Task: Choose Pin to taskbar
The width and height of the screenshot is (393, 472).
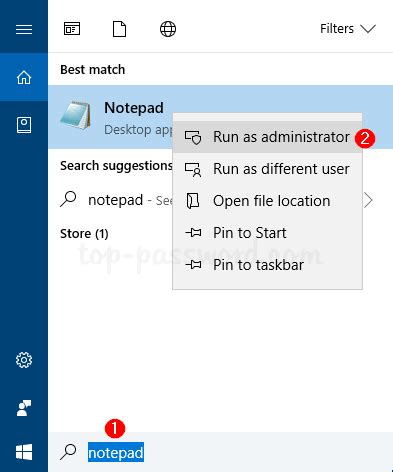Action: [x=267, y=265]
